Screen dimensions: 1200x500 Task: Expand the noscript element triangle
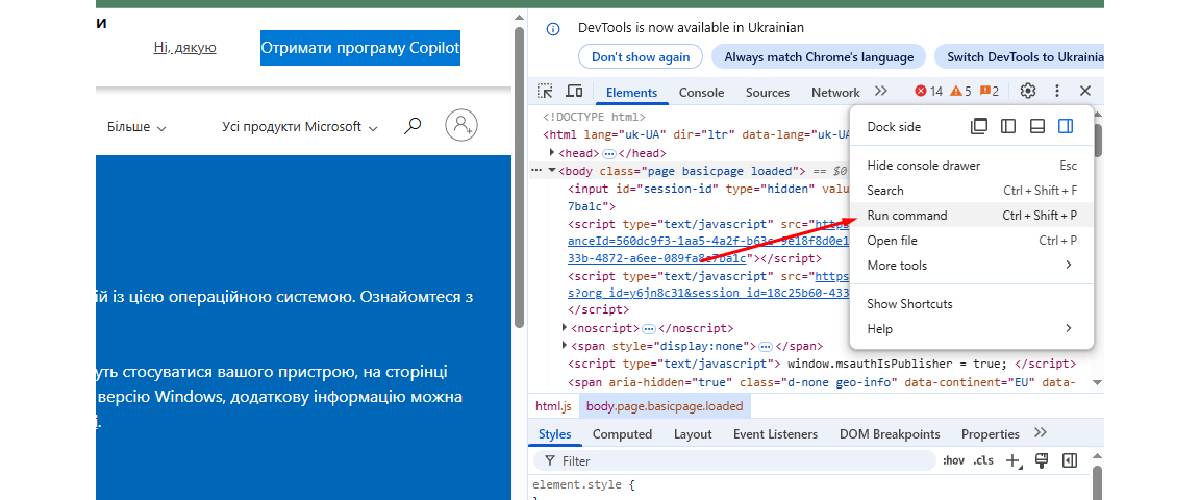(x=565, y=328)
